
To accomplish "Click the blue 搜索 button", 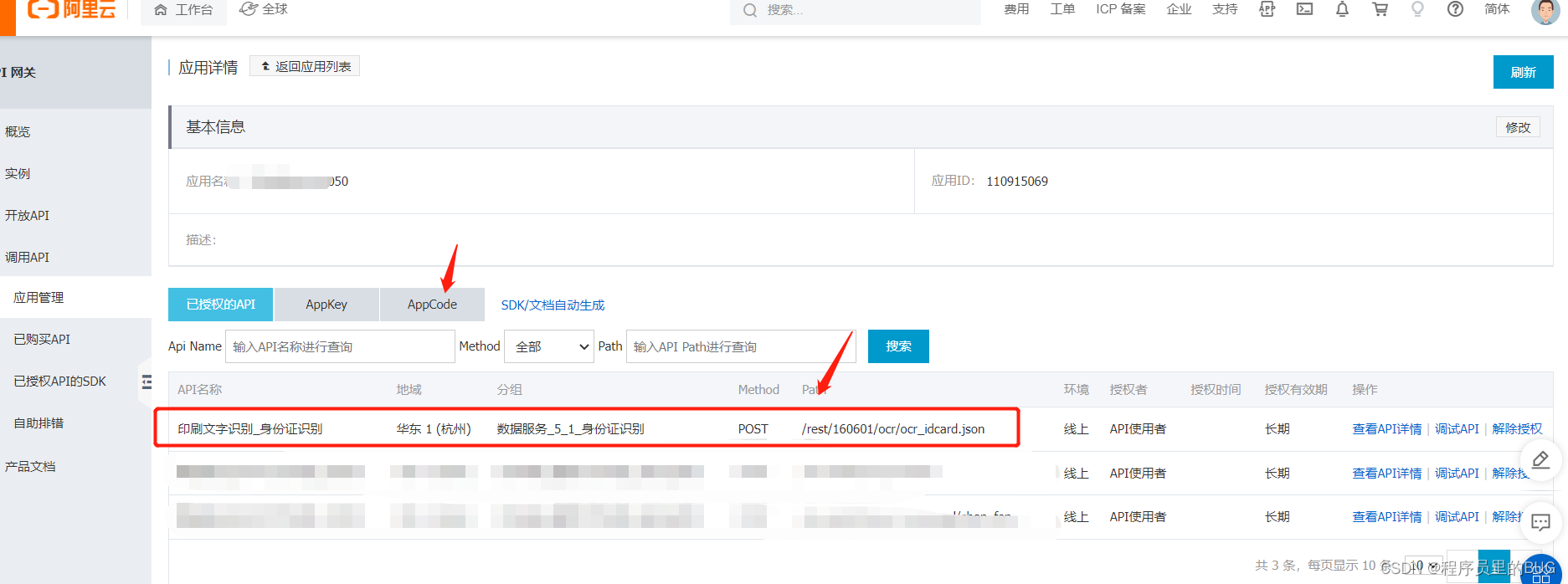I will point(898,346).
